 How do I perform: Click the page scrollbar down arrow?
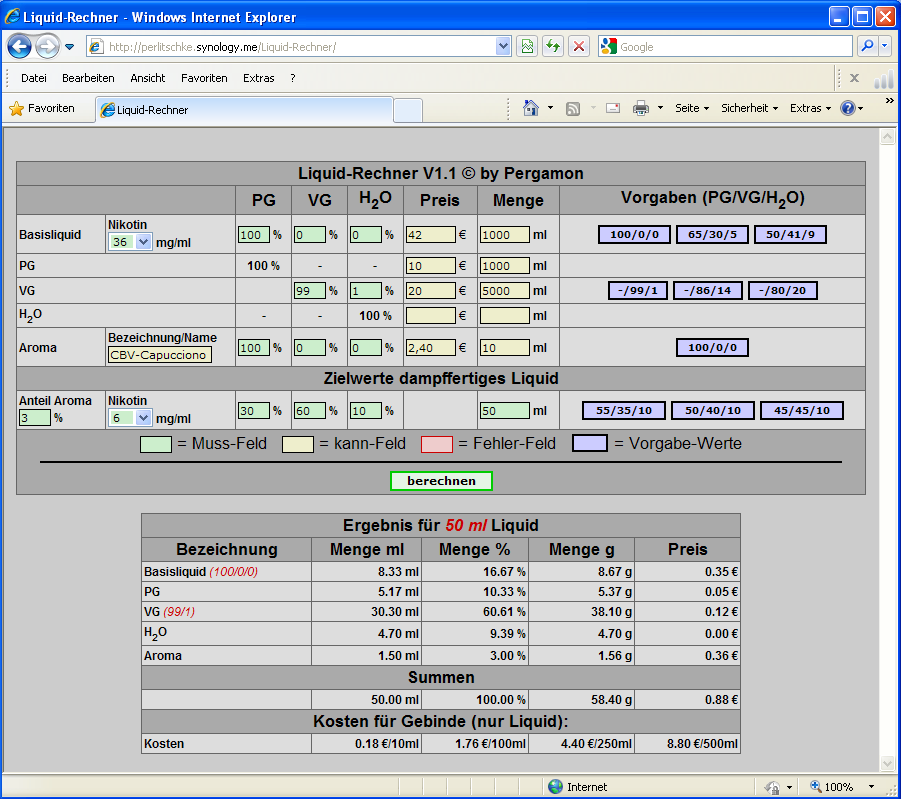click(x=887, y=763)
